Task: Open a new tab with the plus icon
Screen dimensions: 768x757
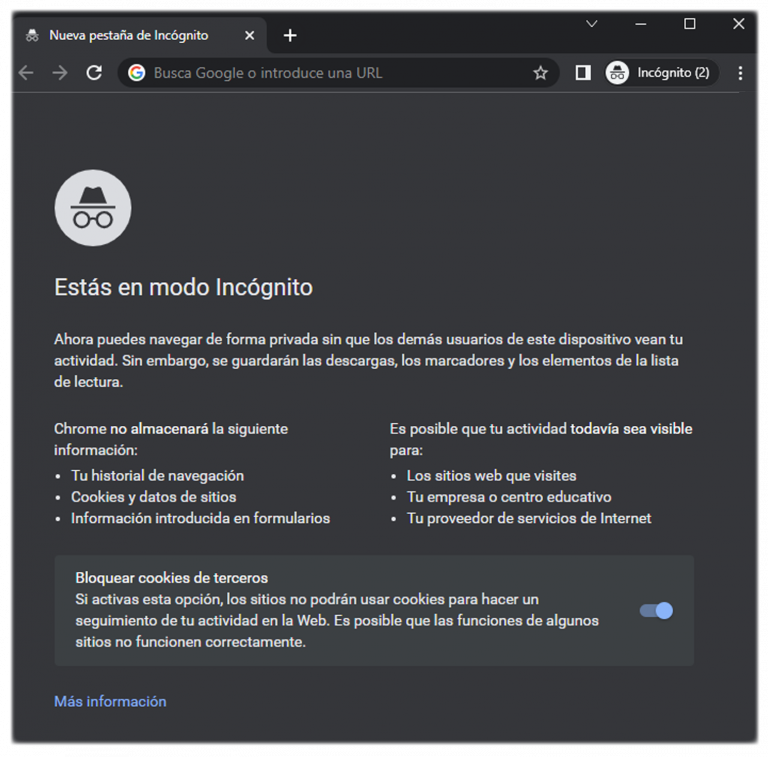Action: [290, 35]
